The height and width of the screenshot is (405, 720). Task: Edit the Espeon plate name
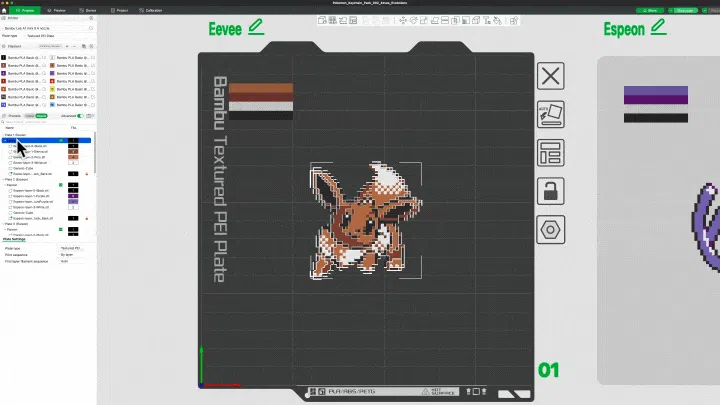coord(658,27)
